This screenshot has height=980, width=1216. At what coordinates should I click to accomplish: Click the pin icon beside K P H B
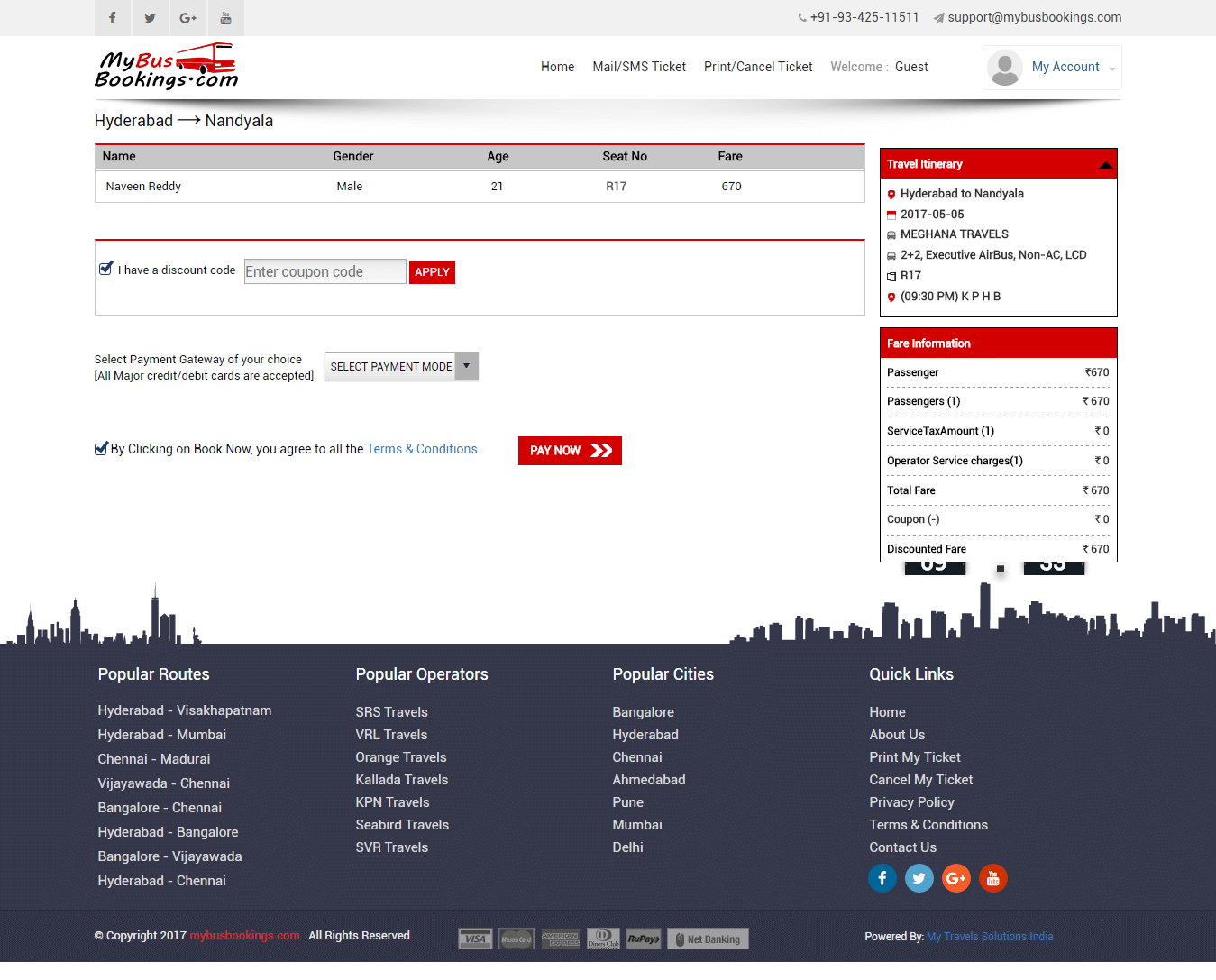(x=891, y=298)
